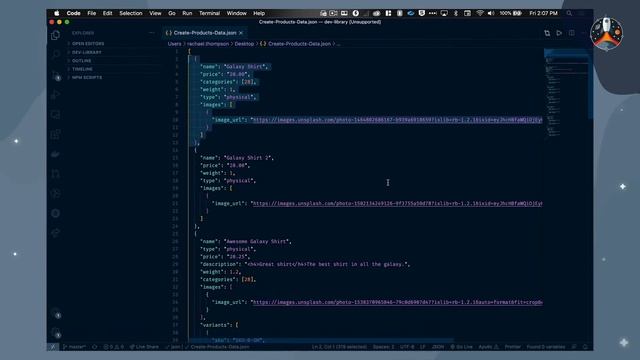Screen dimensions: 640x360
Task: Open the Wi-Fi status menu
Action: (x=480, y=13)
